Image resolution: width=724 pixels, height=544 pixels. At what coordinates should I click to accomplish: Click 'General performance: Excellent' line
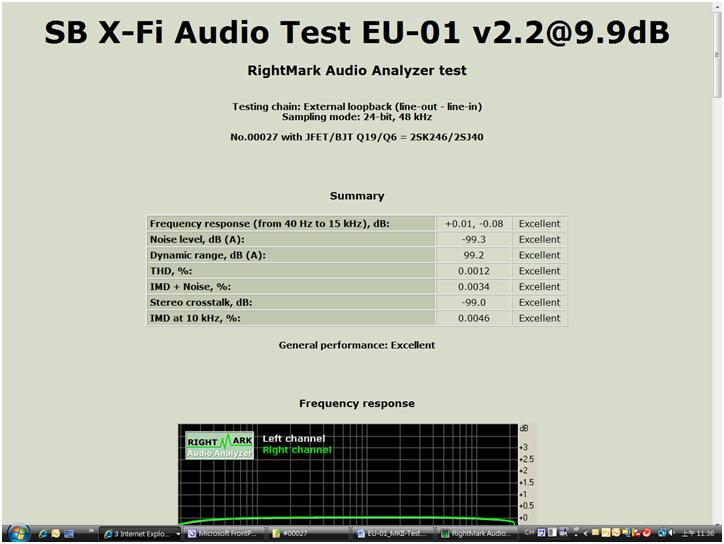[x=356, y=345]
